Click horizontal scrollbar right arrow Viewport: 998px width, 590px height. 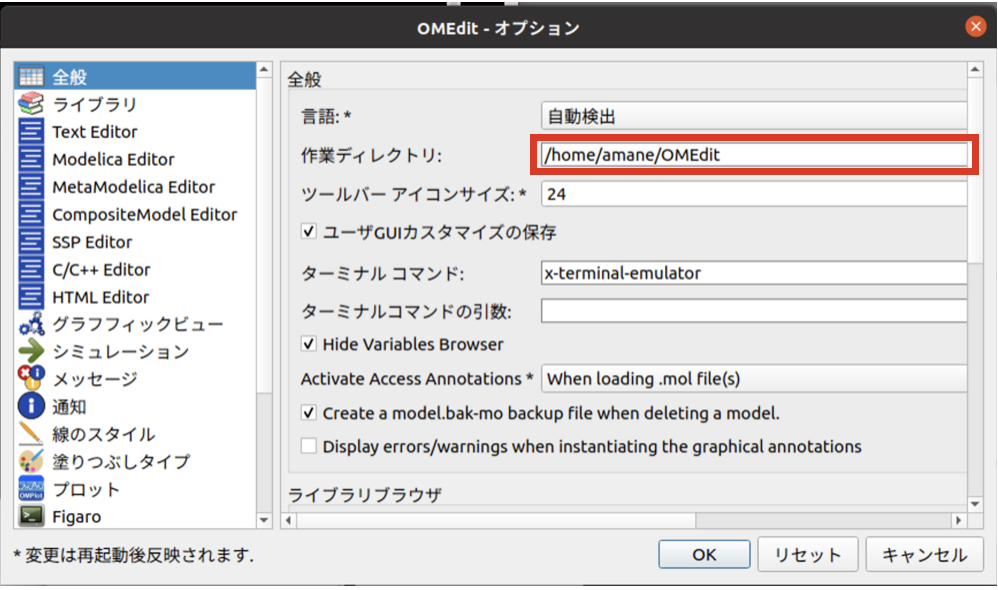(959, 520)
